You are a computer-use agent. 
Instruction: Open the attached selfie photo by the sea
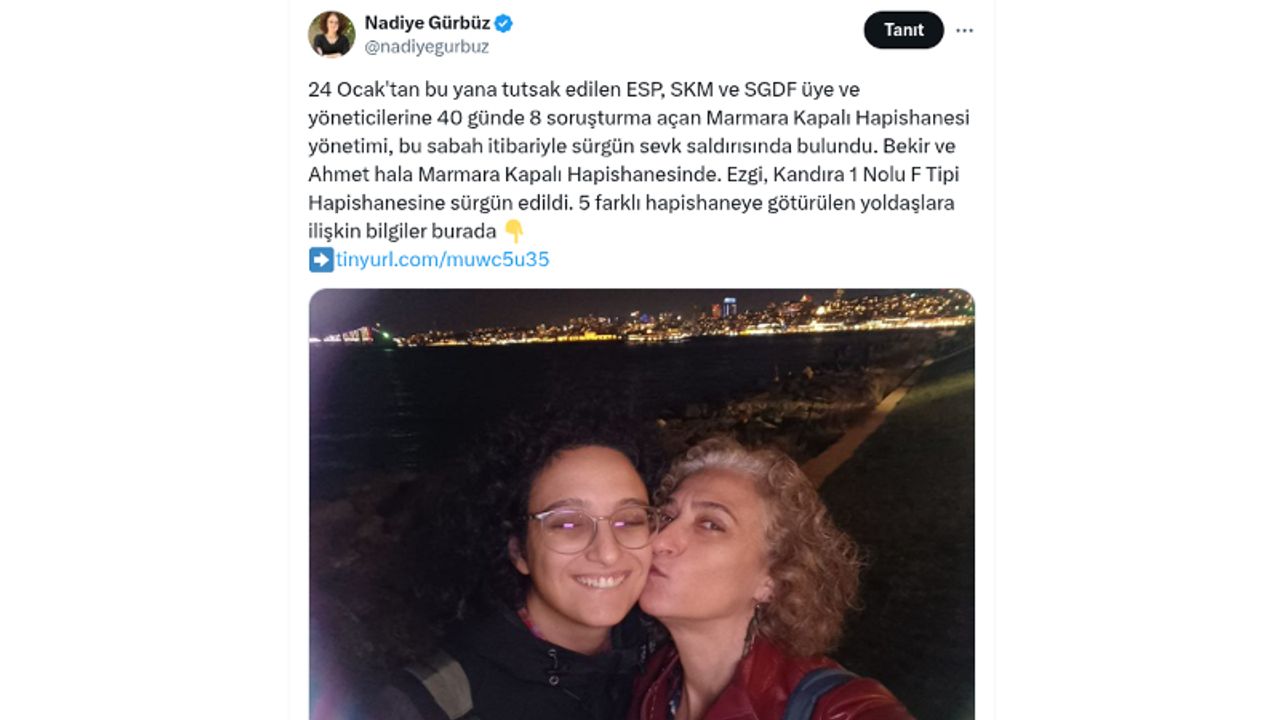coord(641,504)
